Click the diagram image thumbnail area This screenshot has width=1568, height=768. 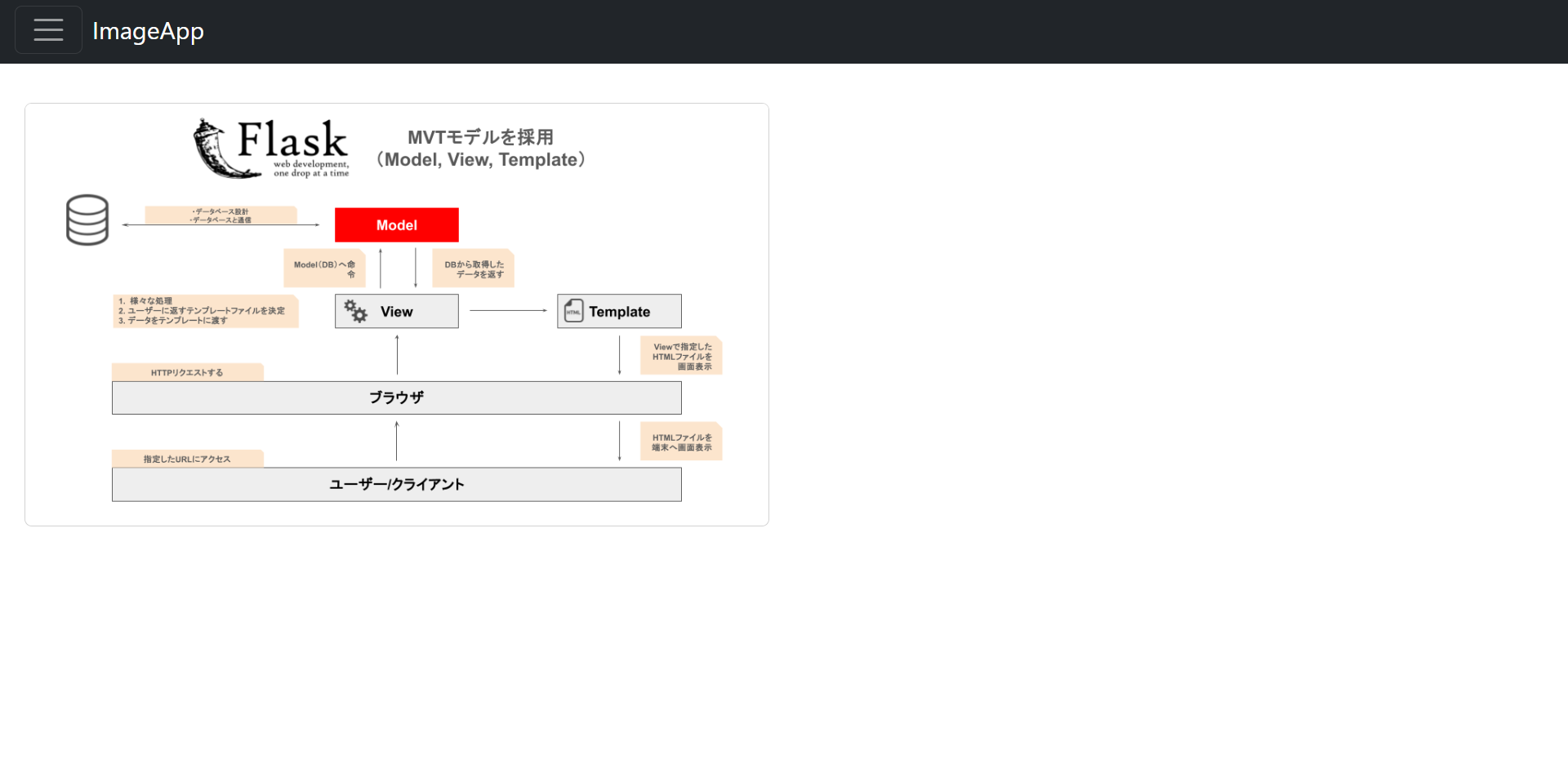(396, 313)
